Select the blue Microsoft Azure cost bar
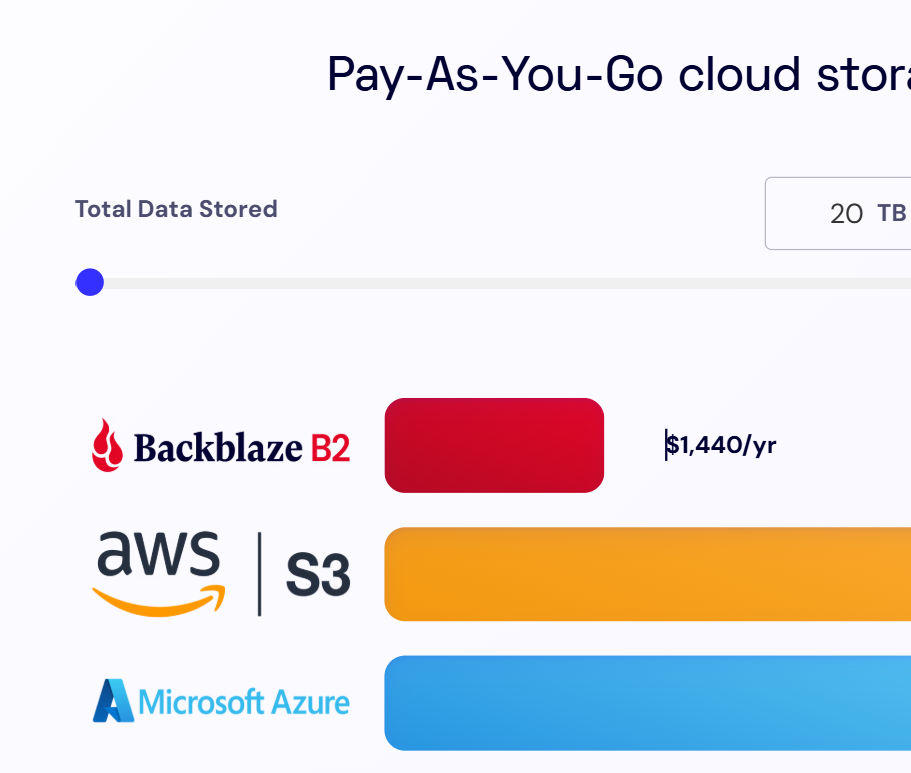 click(x=648, y=703)
